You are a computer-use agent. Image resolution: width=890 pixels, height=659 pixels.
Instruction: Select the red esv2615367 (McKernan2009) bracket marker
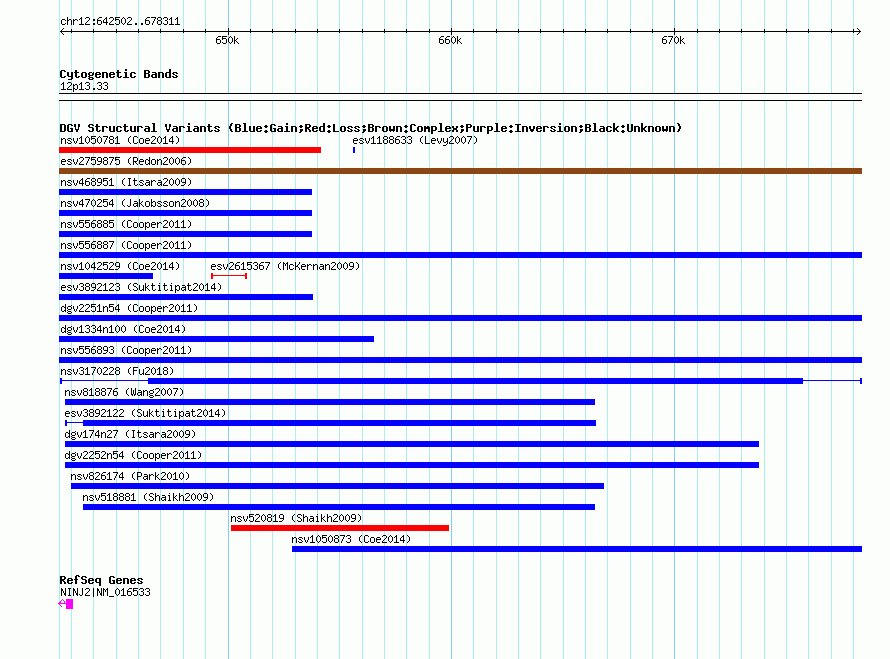[229, 276]
